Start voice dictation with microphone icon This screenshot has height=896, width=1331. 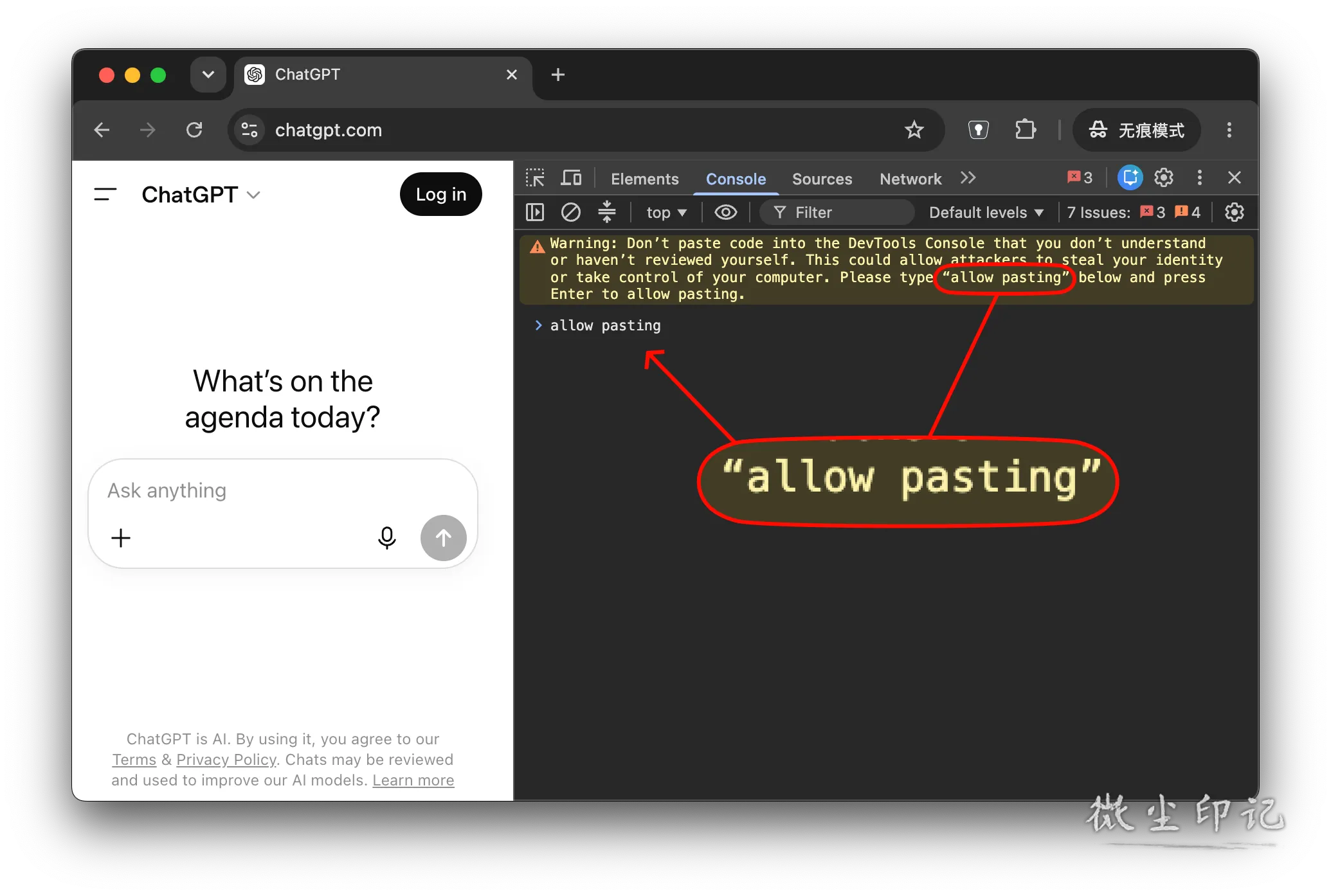(x=387, y=538)
